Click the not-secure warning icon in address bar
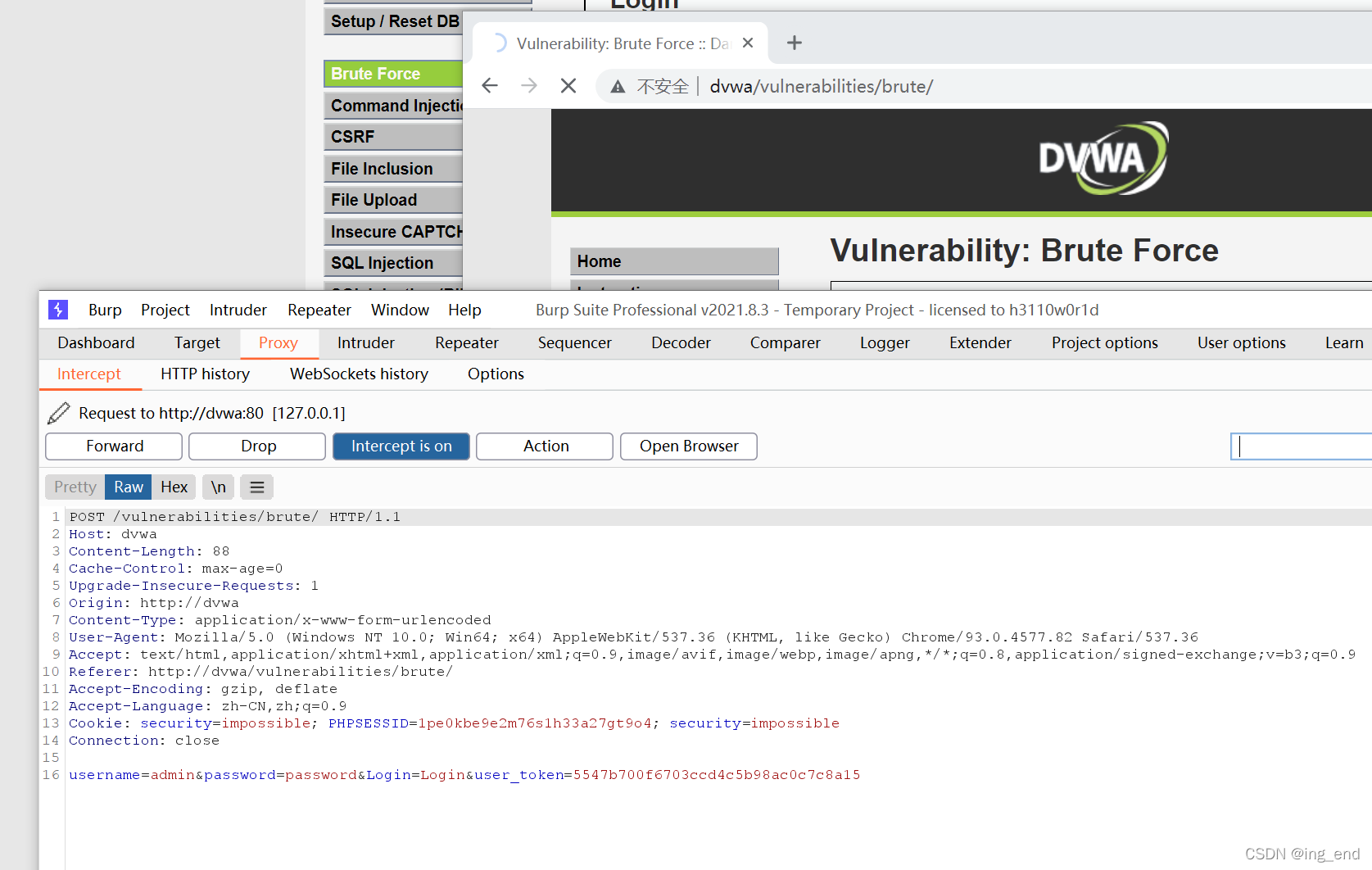The image size is (1372, 870). [x=618, y=87]
